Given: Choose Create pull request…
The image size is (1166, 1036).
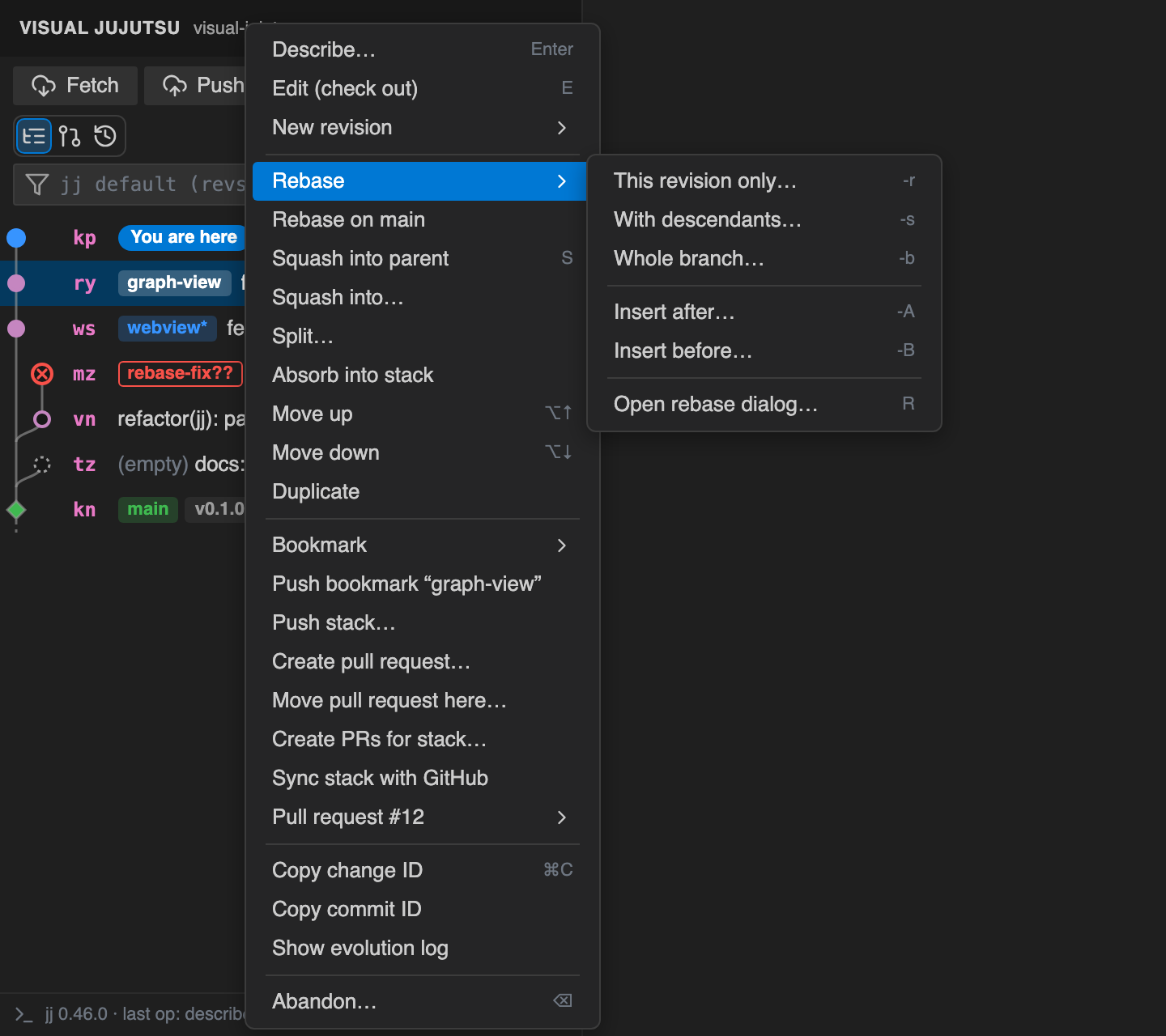Looking at the screenshot, I should point(421,662).
